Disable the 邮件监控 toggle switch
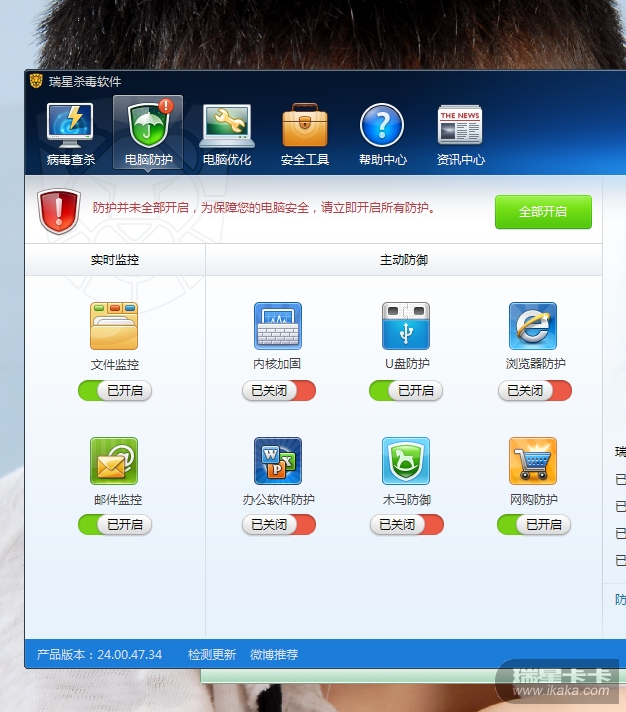Image resolution: width=626 pixels, height=712 pixels. click(115, 524)
